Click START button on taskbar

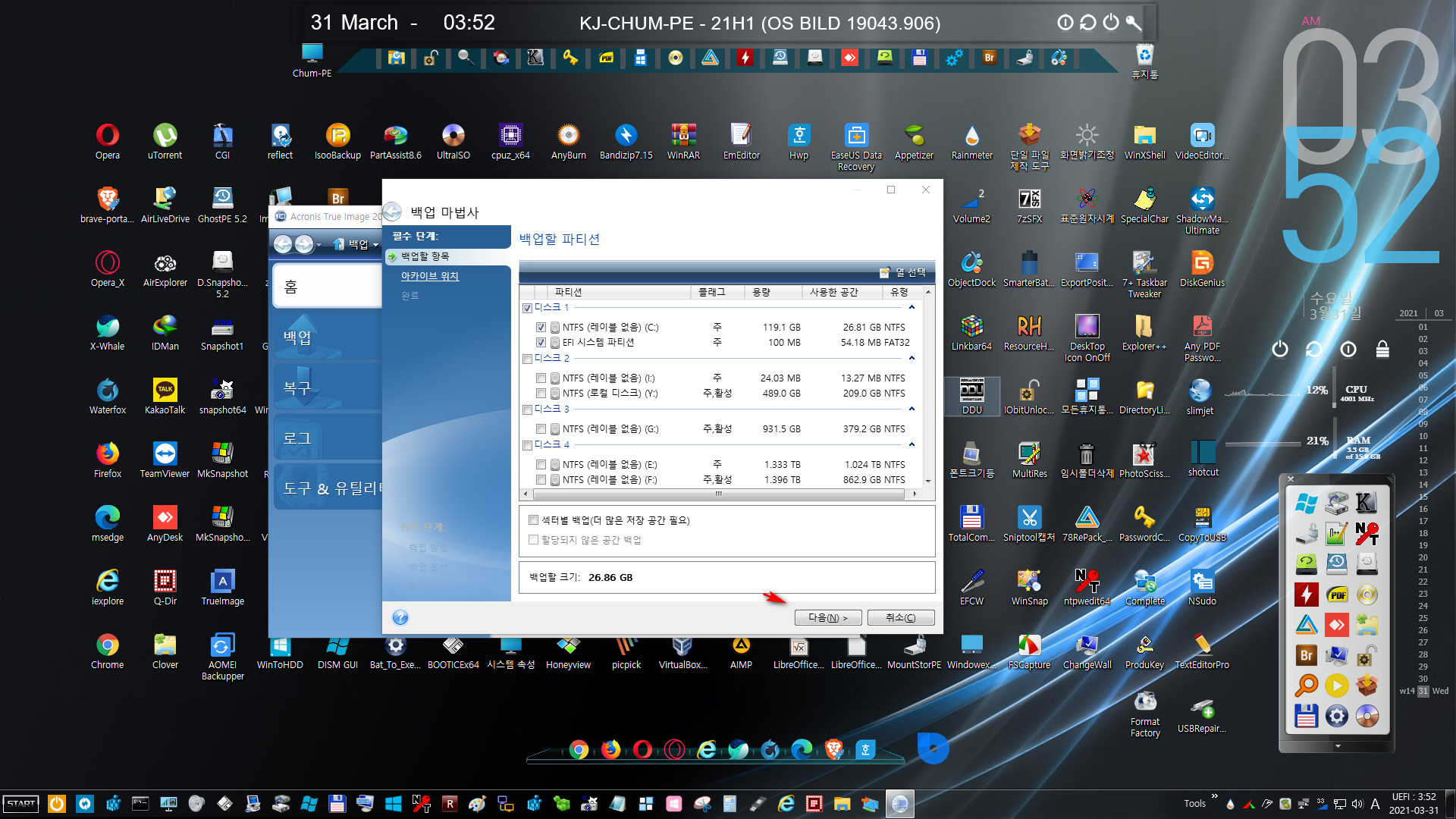(x=20, y=804)
